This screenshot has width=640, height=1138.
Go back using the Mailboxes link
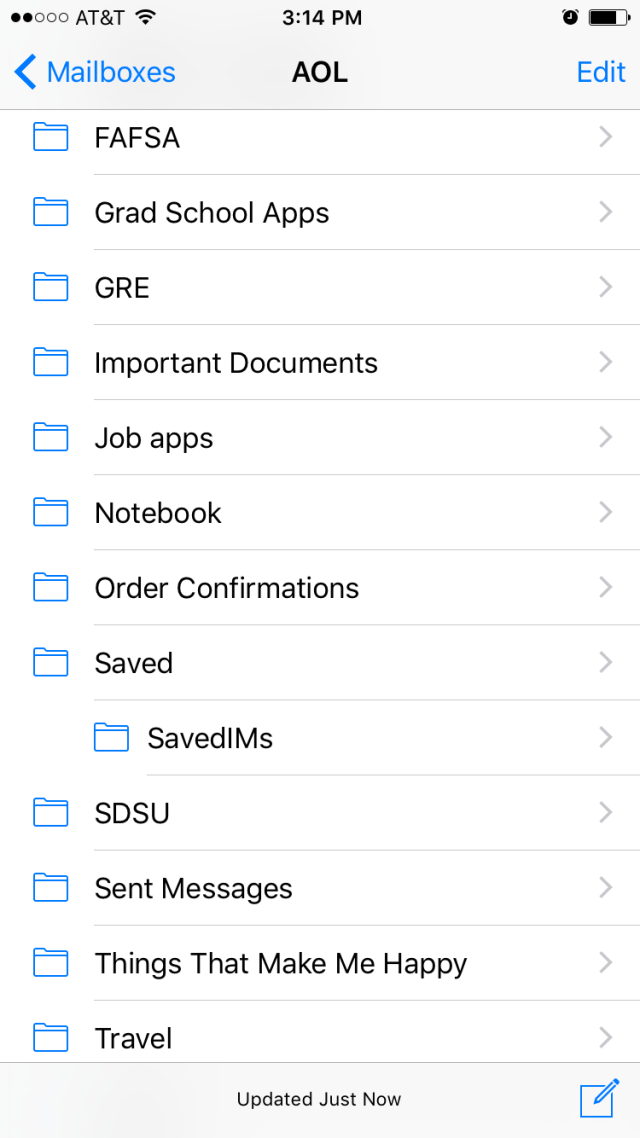[x=111, y=72]
